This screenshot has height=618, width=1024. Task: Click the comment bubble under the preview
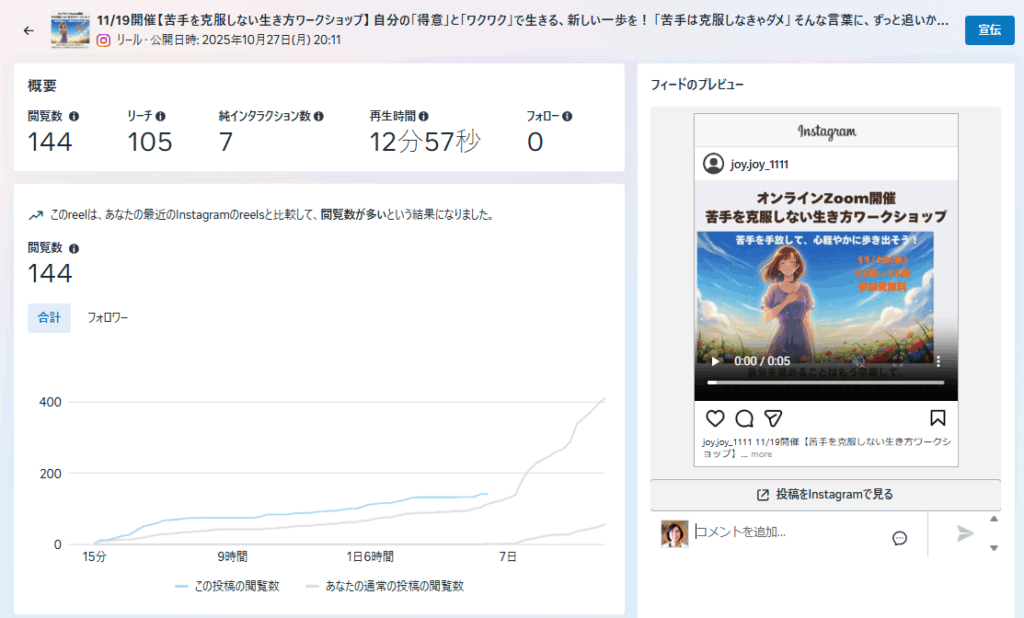[x=744, y=418]
